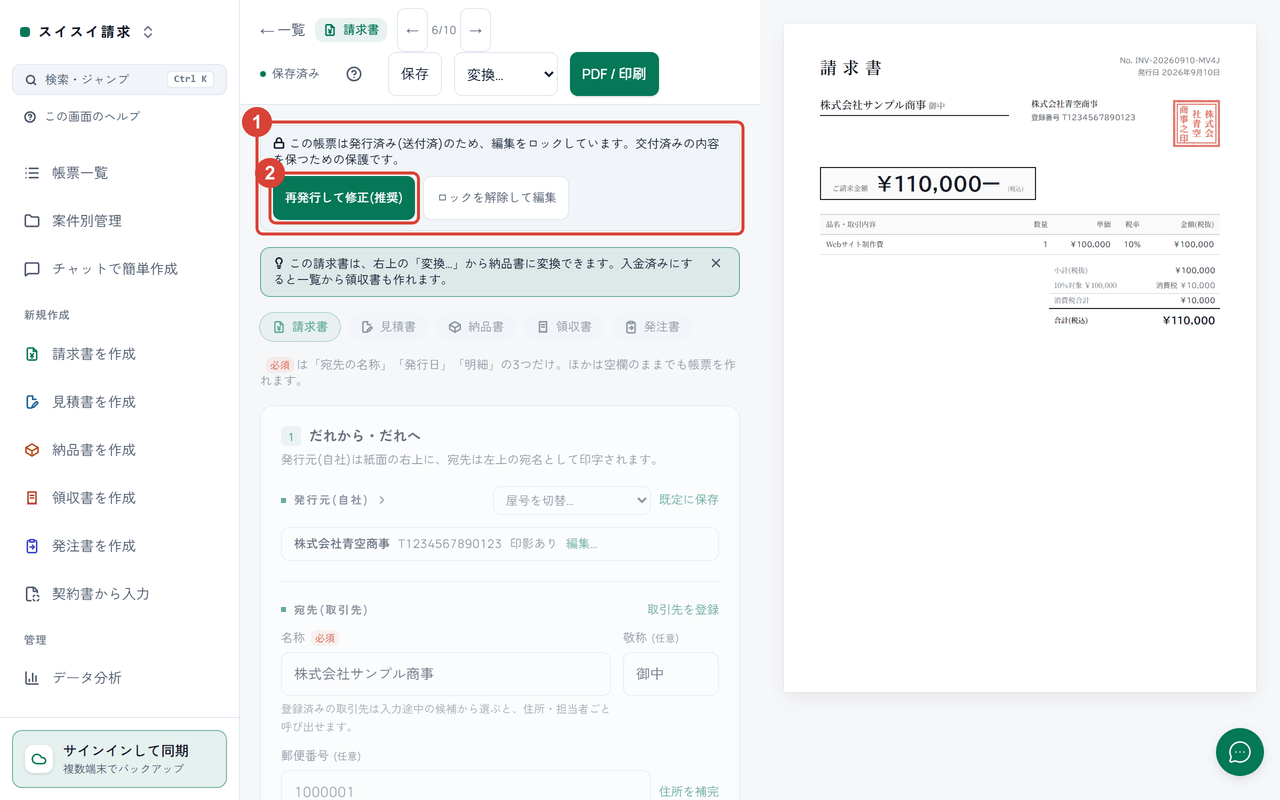Click the 郵便番号 input field
The image size is (1280, 800).
tap(466, 785)
